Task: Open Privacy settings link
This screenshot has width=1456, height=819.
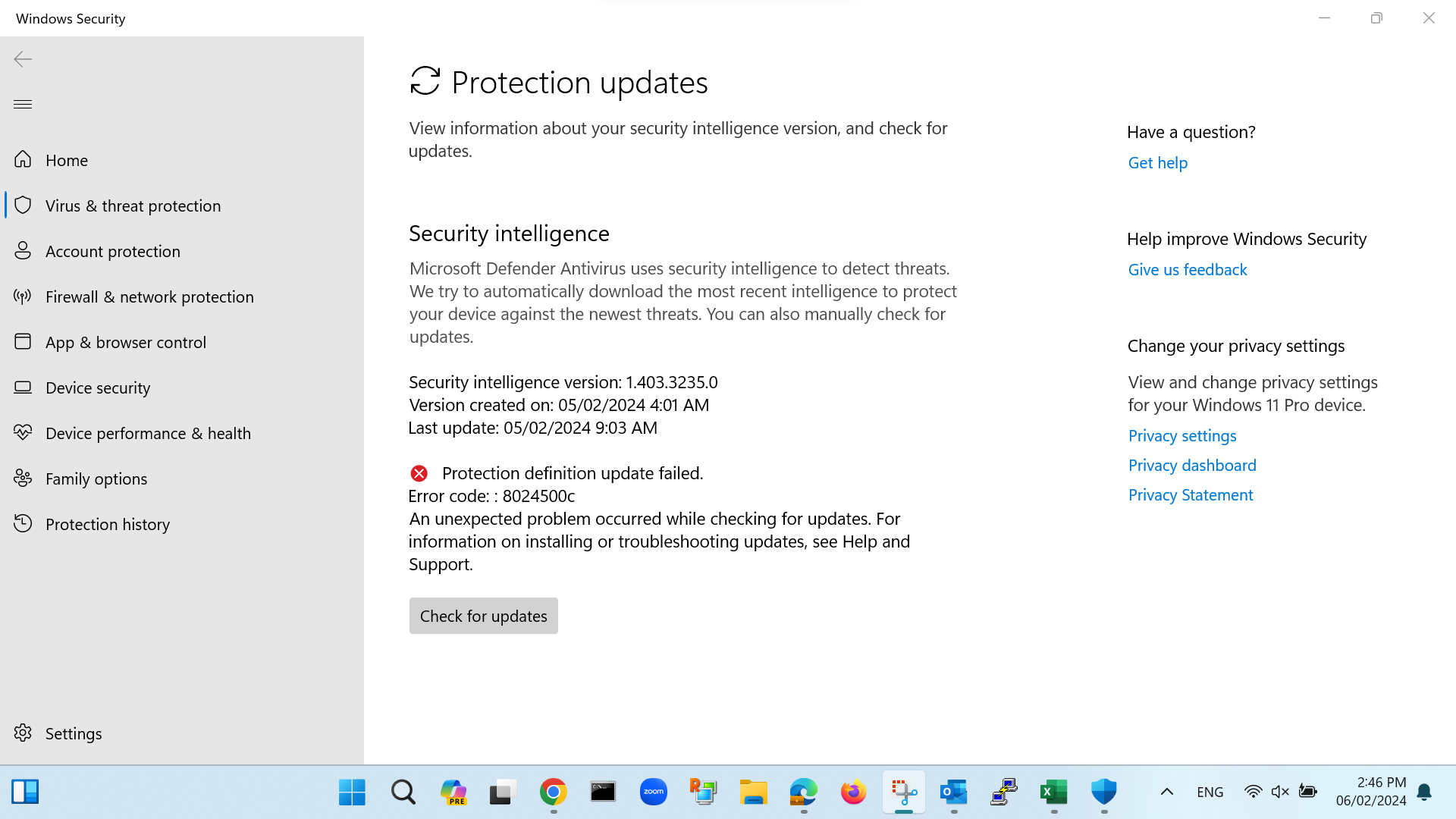Action: [1182, 436]
